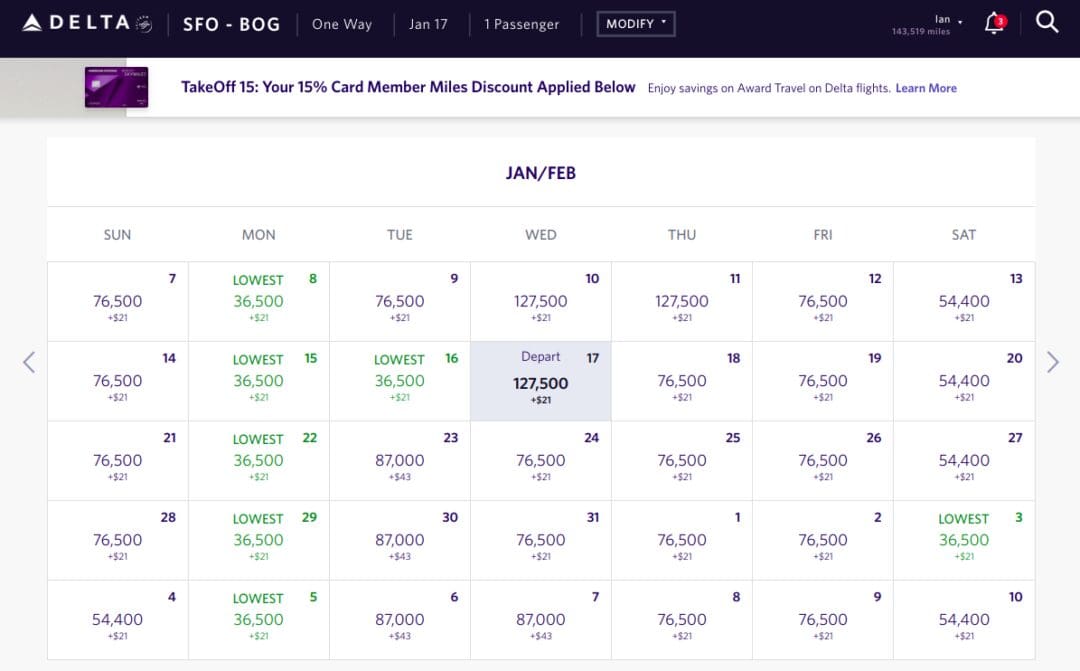Open the Learn More link

pyautogui.click(x=926, y=88)
